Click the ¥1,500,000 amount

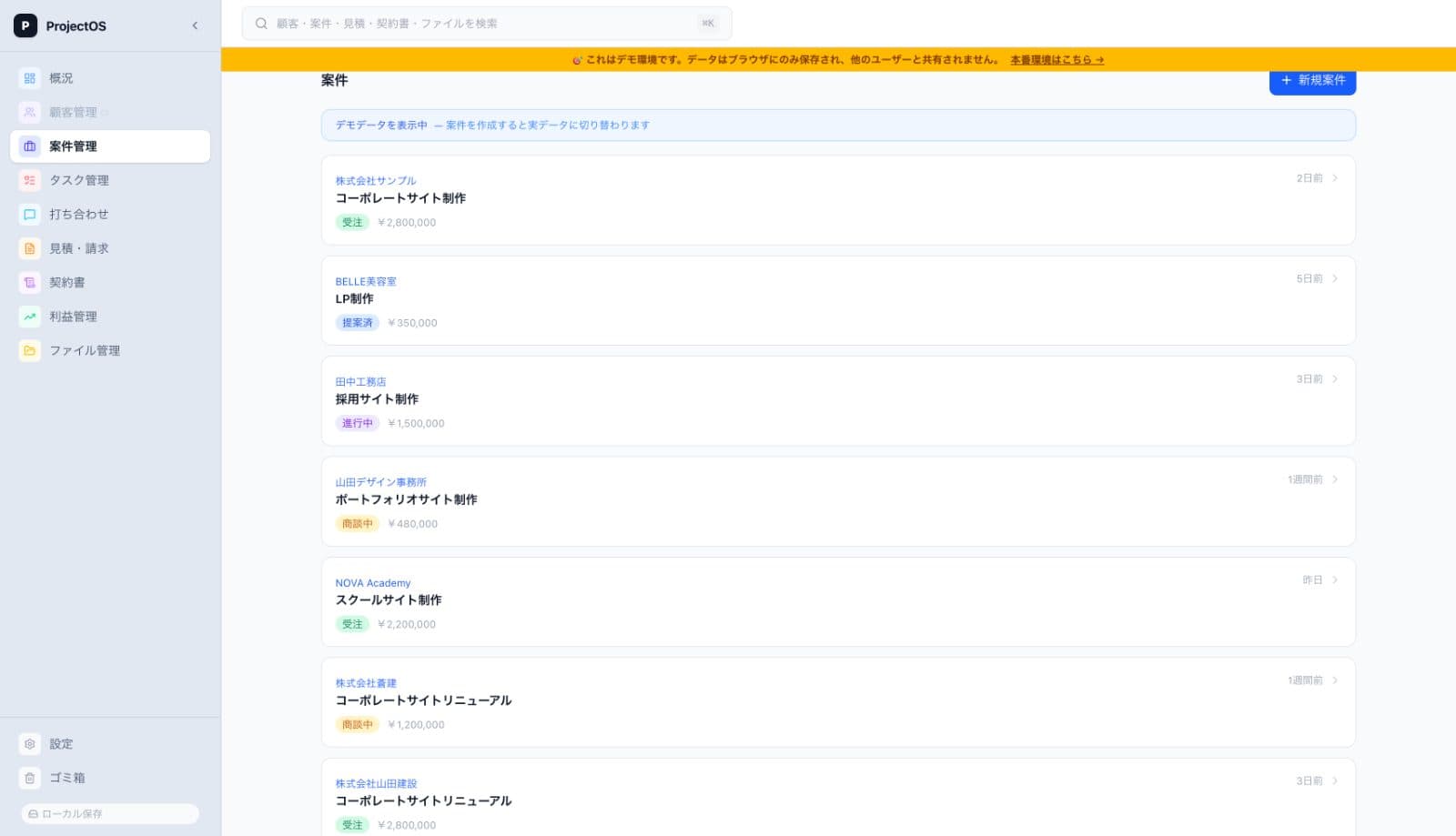coord(416,424)
